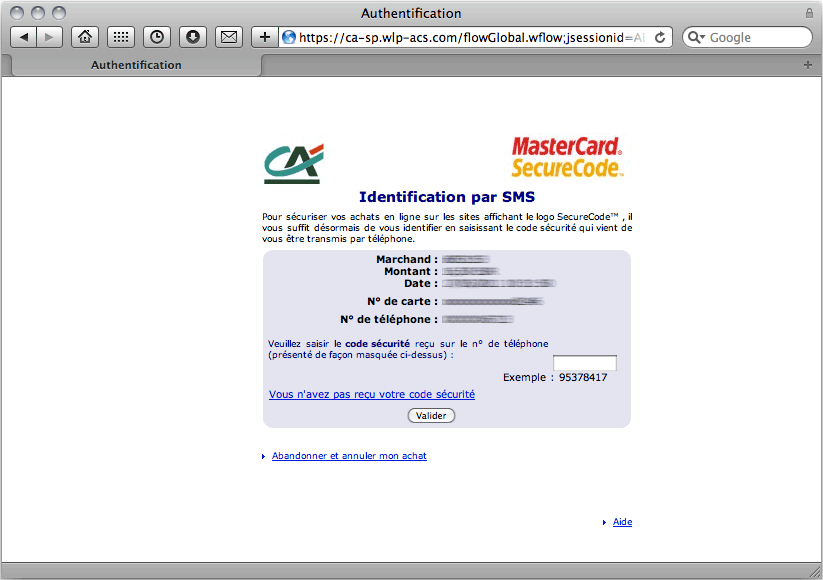Image resolution: width=823 pixels, height=580 pixels.
Task: Click the 'Marchand :' label
Action: tap(407, 259)
